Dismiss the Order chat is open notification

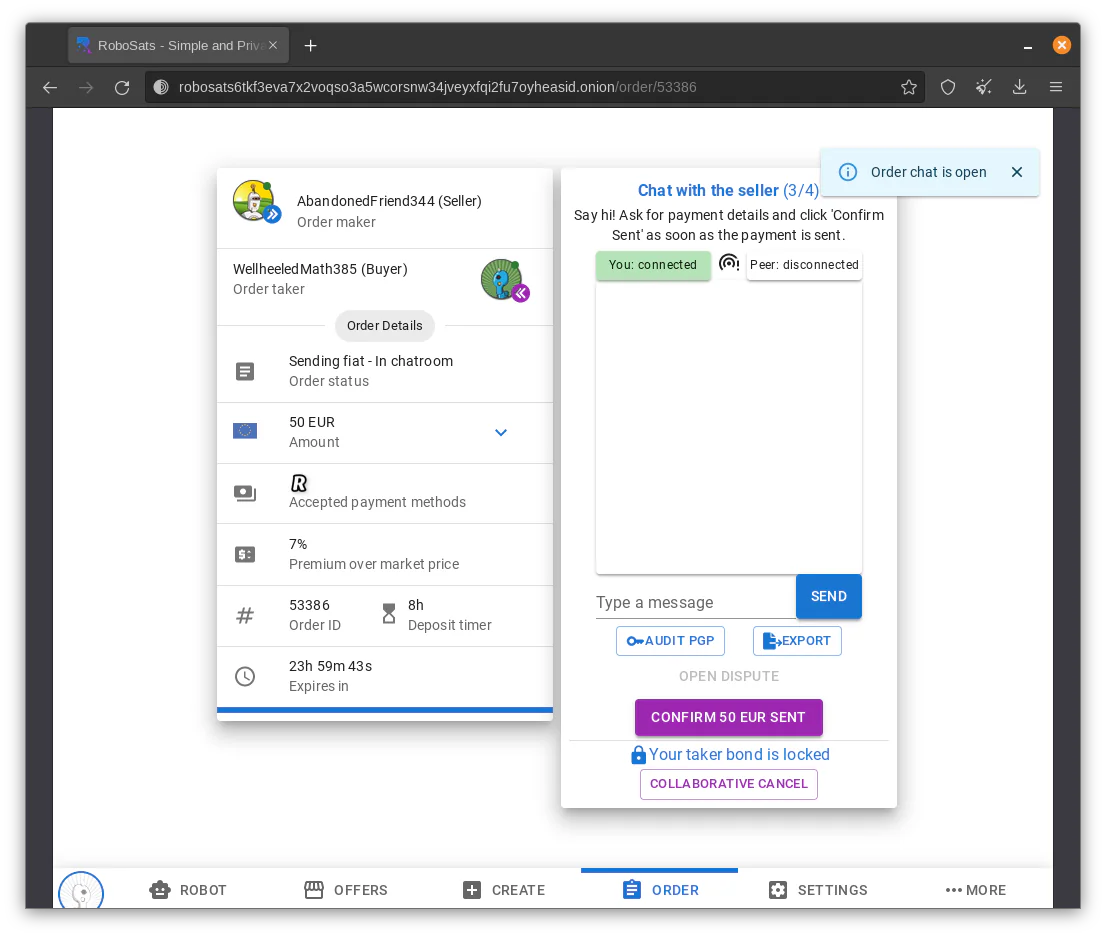pos(1016,172)
